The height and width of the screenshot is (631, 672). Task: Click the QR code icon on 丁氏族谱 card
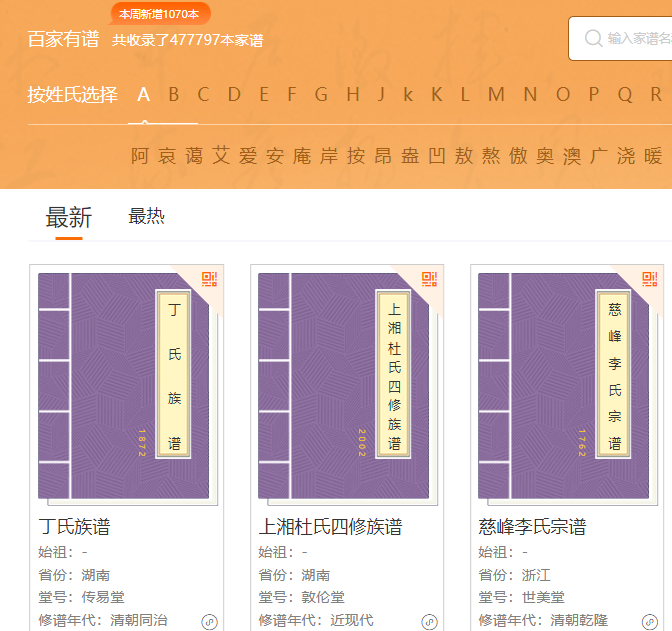(x=209, y=279)
